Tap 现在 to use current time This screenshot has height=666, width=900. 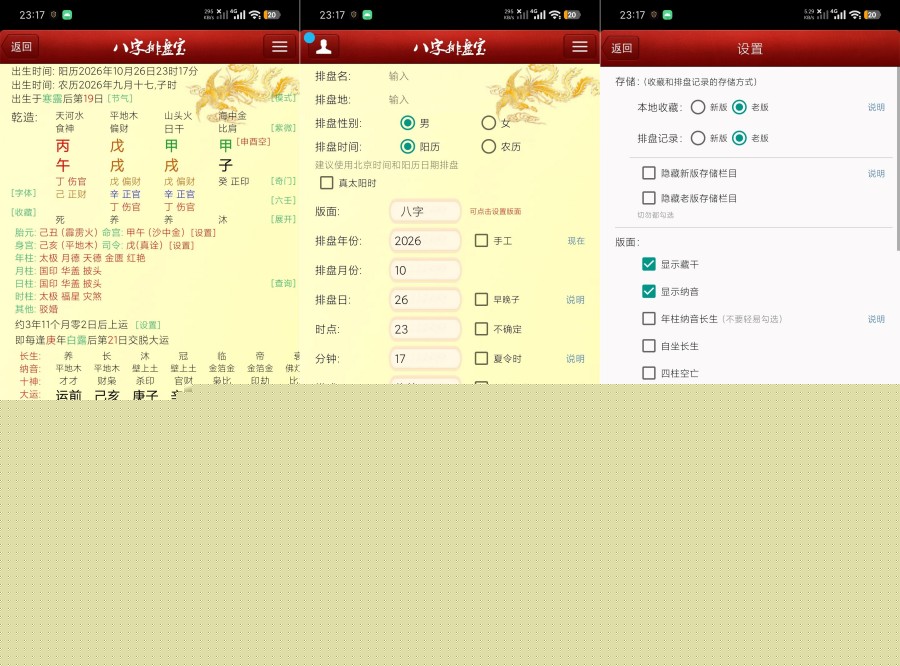[576, 241]
